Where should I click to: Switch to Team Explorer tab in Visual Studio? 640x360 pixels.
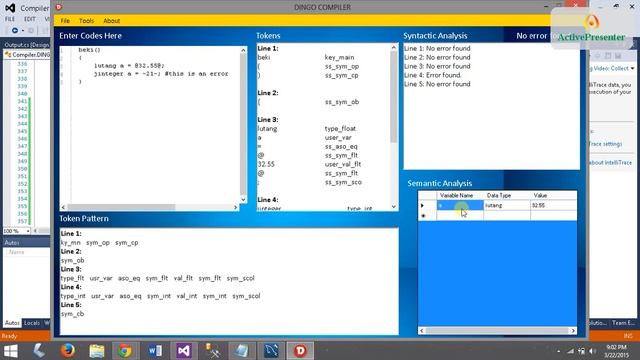point(623,323)
